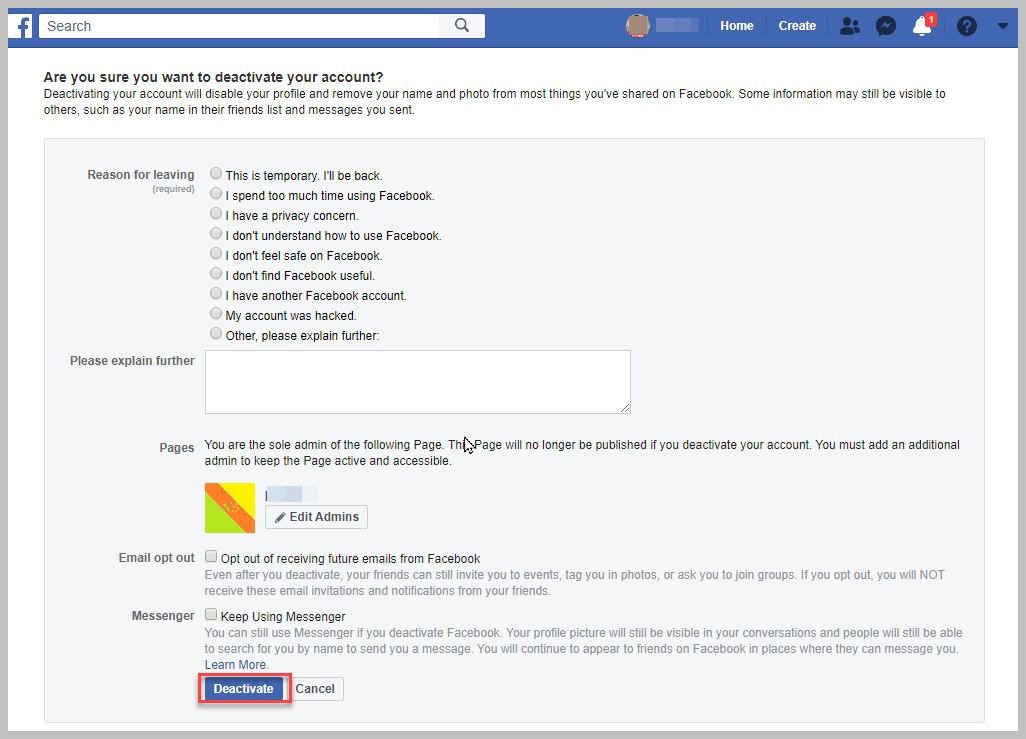Image resolution: width=1026 pixels, height=739 pixels.
Task: Click the Facebook logo icon
Action: [21, 25]
